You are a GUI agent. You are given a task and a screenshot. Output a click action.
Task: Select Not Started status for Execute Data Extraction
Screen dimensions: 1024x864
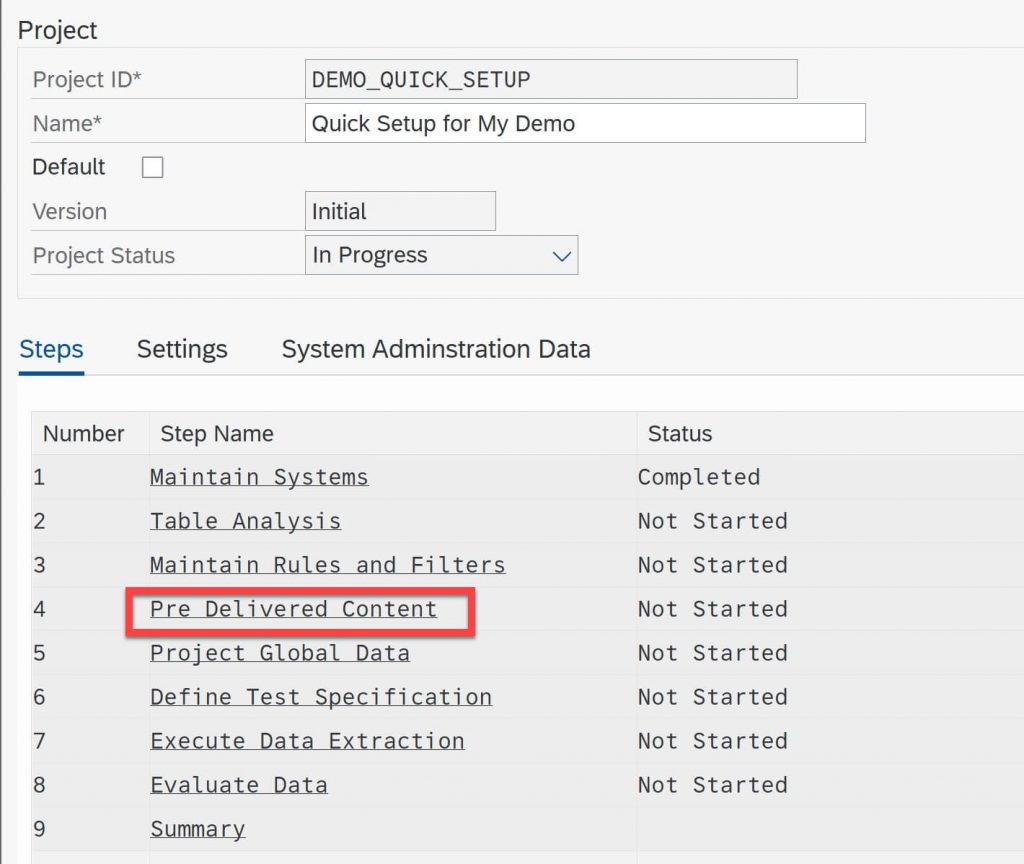click(x=712, y=741)
